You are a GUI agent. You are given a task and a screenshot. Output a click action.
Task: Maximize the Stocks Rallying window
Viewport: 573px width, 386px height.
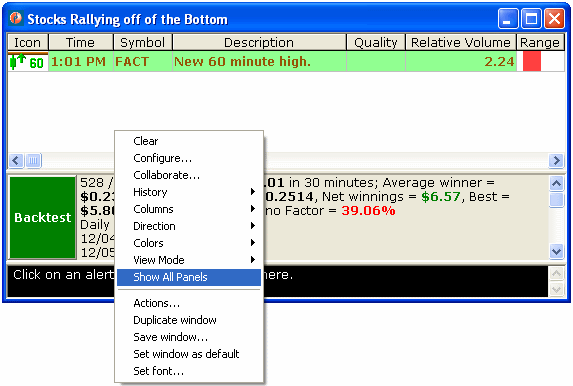point(531,19)
